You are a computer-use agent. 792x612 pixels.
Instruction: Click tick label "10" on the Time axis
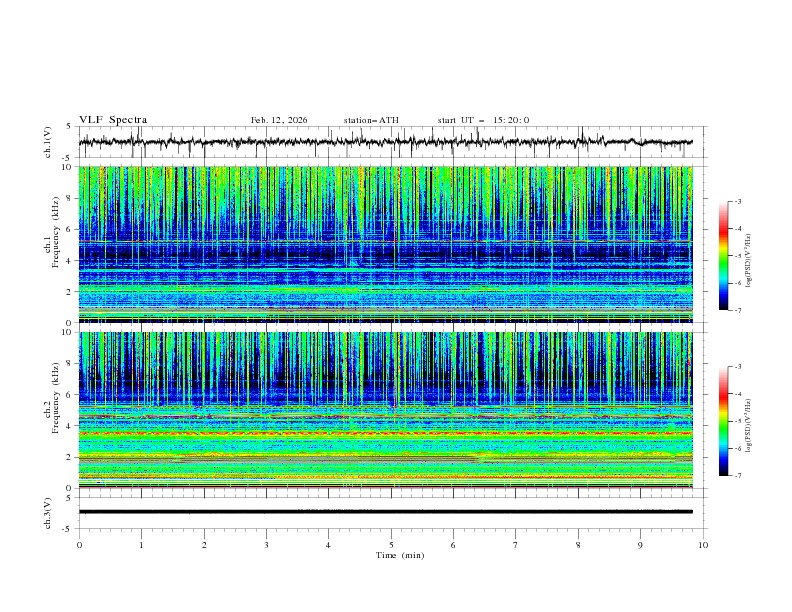coord(703,545)
